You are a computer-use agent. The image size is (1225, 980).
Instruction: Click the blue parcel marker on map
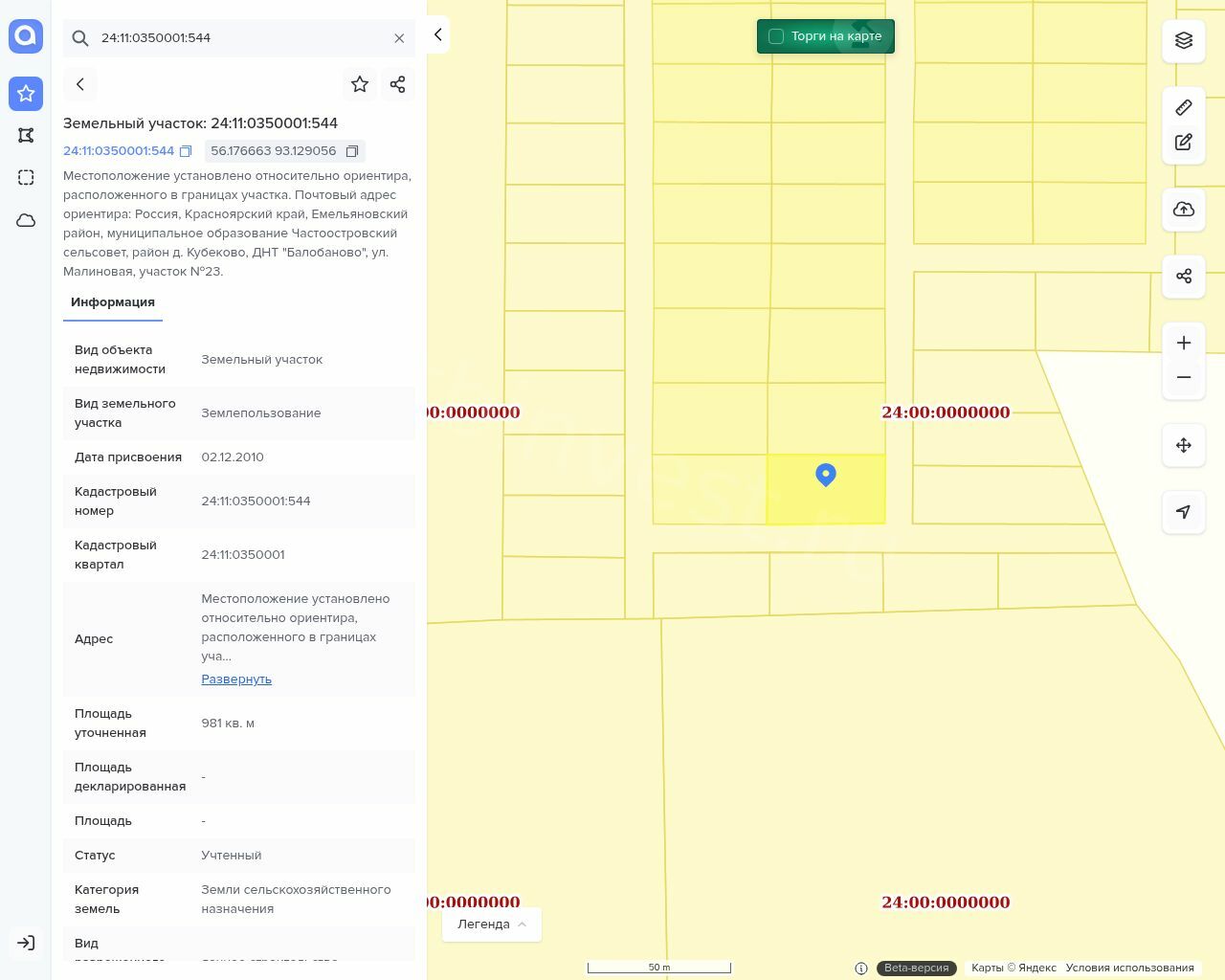click(826, 475)
